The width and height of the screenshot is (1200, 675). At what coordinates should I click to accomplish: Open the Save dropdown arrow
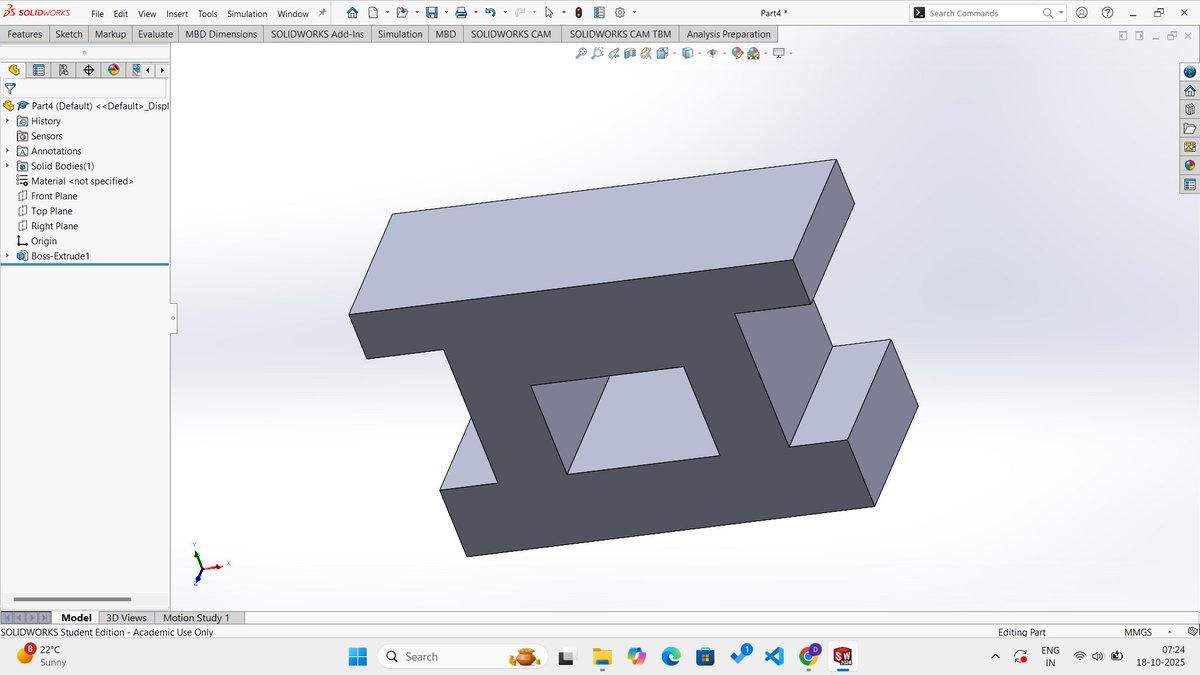tap(446, 13)
